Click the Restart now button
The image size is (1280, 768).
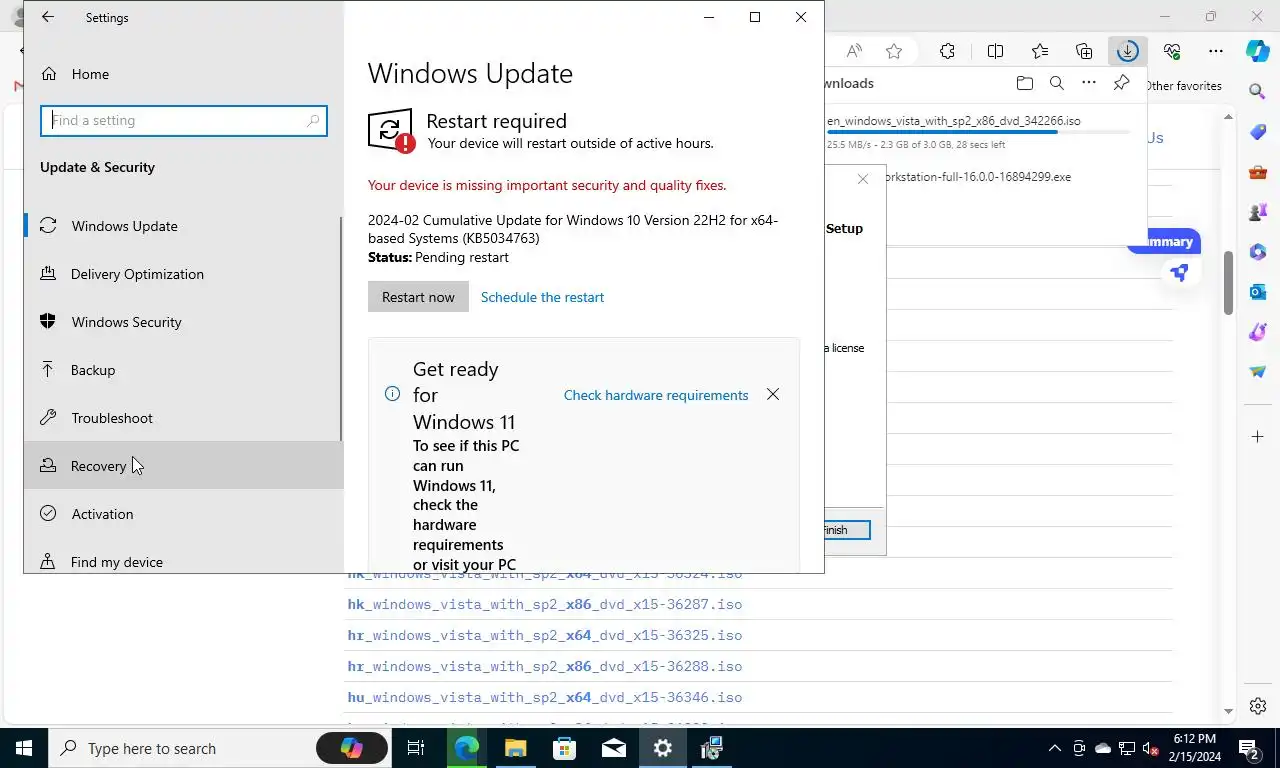point(418,297)
